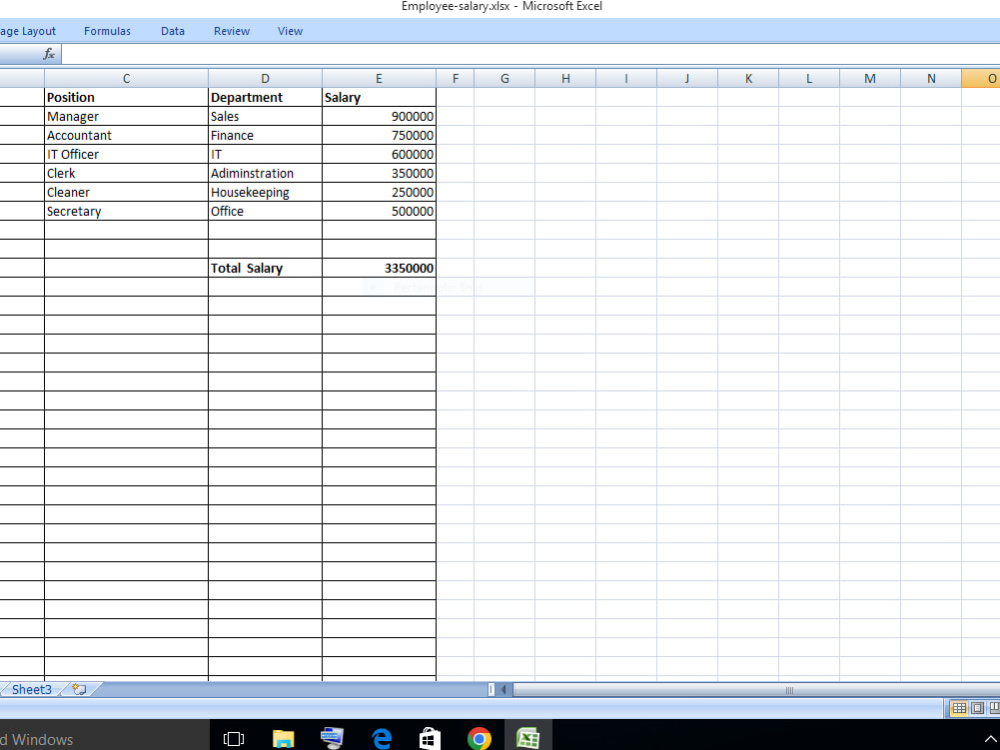Select column D header
Viewport: 1000px width, 750px height.
265,78
